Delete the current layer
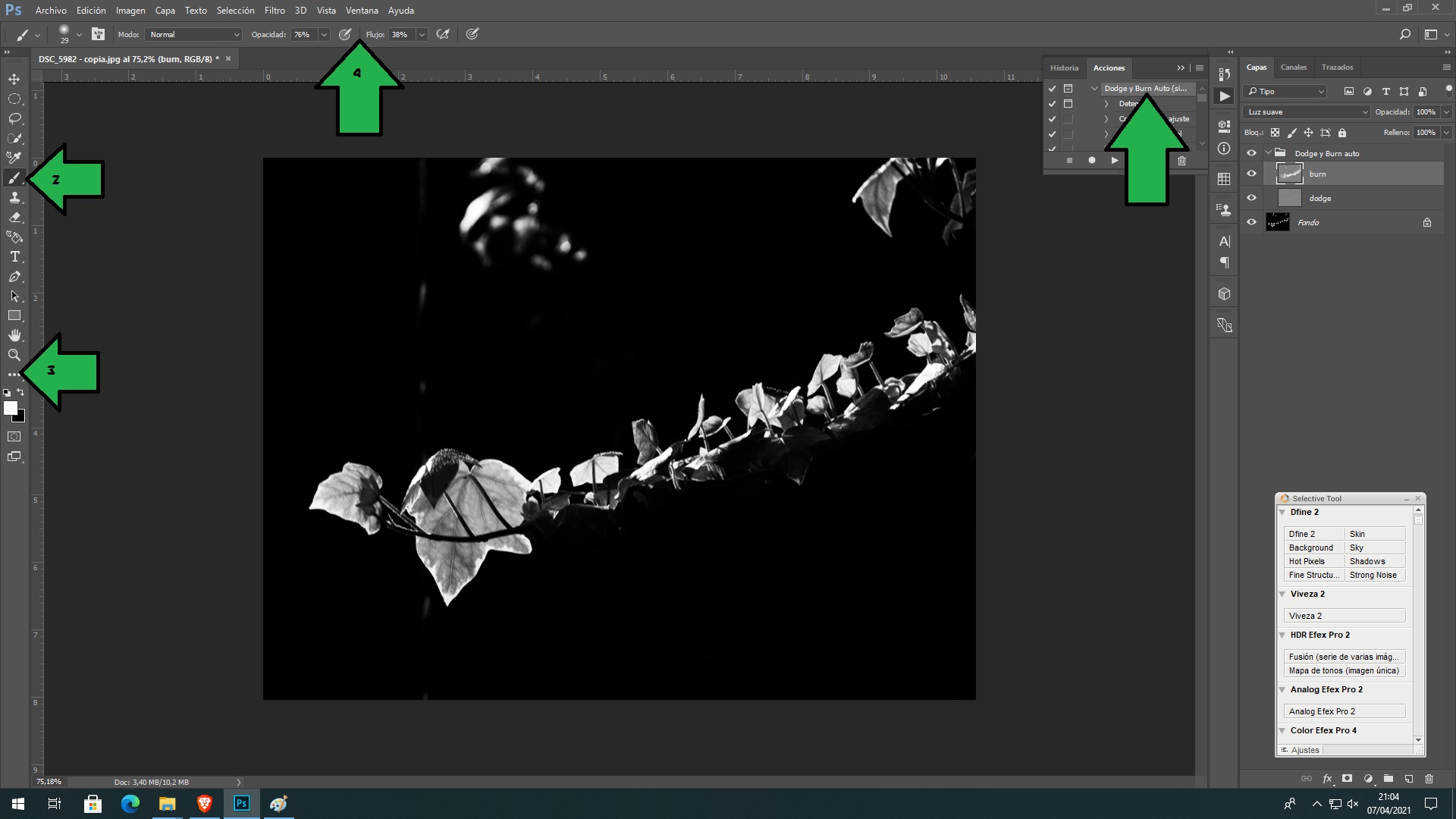 point(1429,779)
